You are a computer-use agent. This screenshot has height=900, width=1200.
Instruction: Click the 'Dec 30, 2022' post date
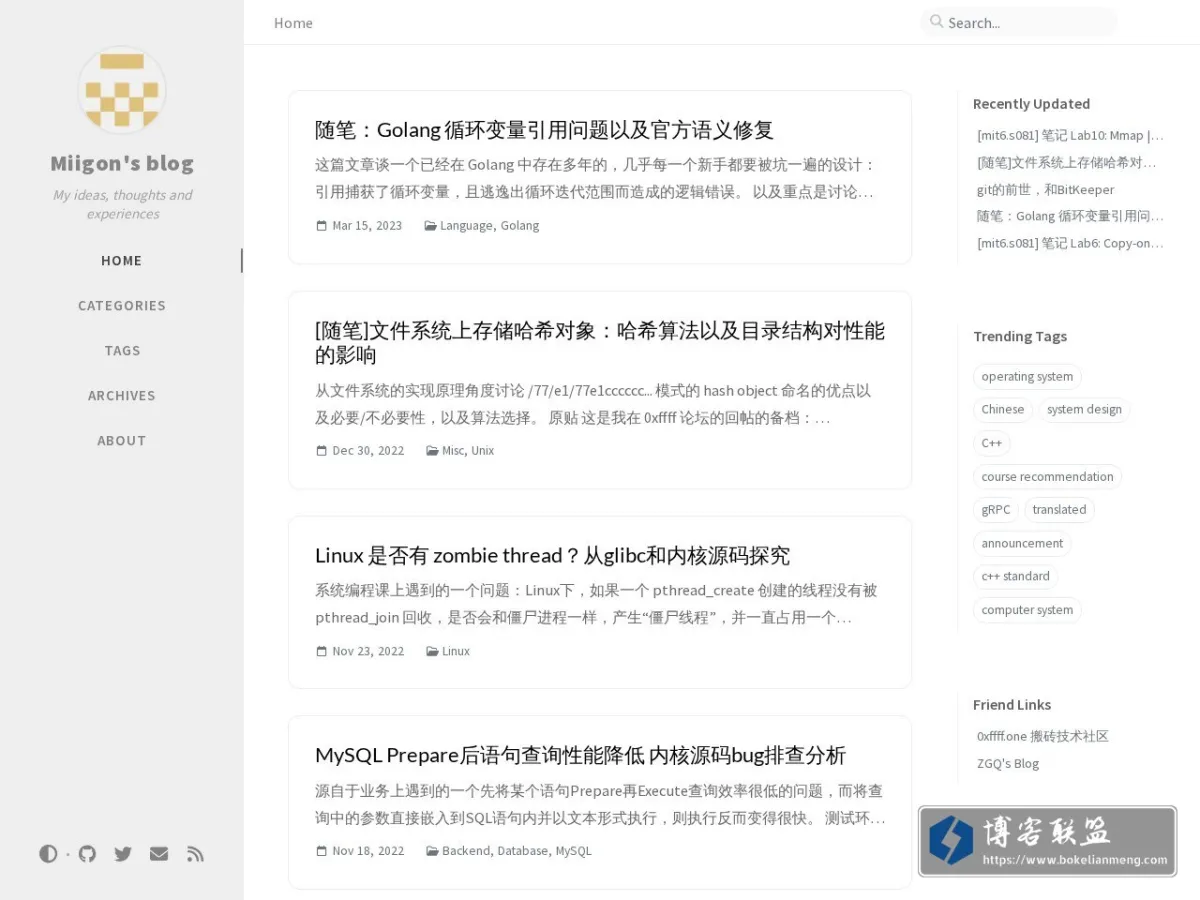[368, 451]
